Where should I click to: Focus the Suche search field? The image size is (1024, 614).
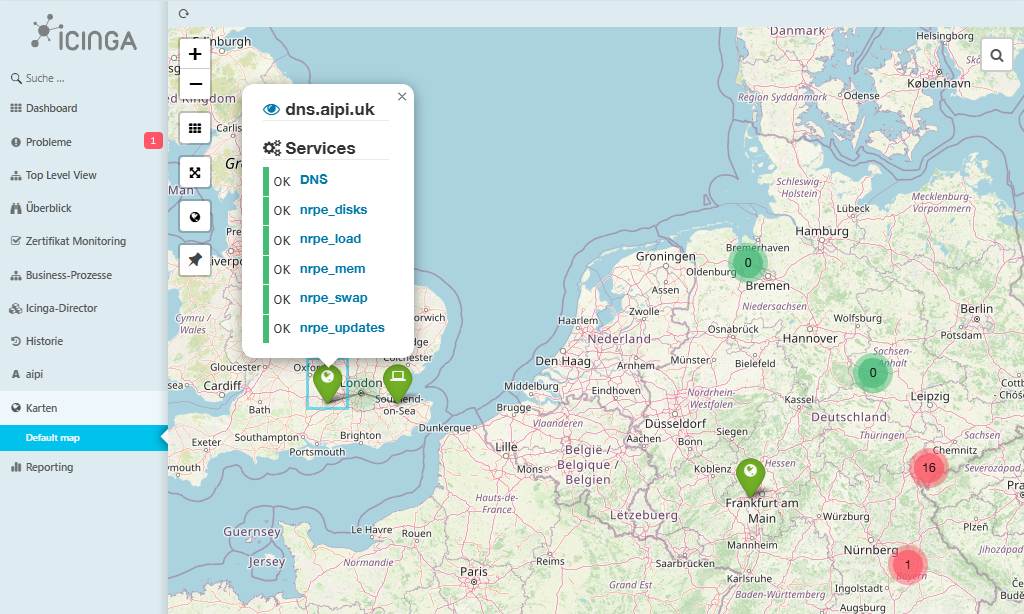[84, 78]
